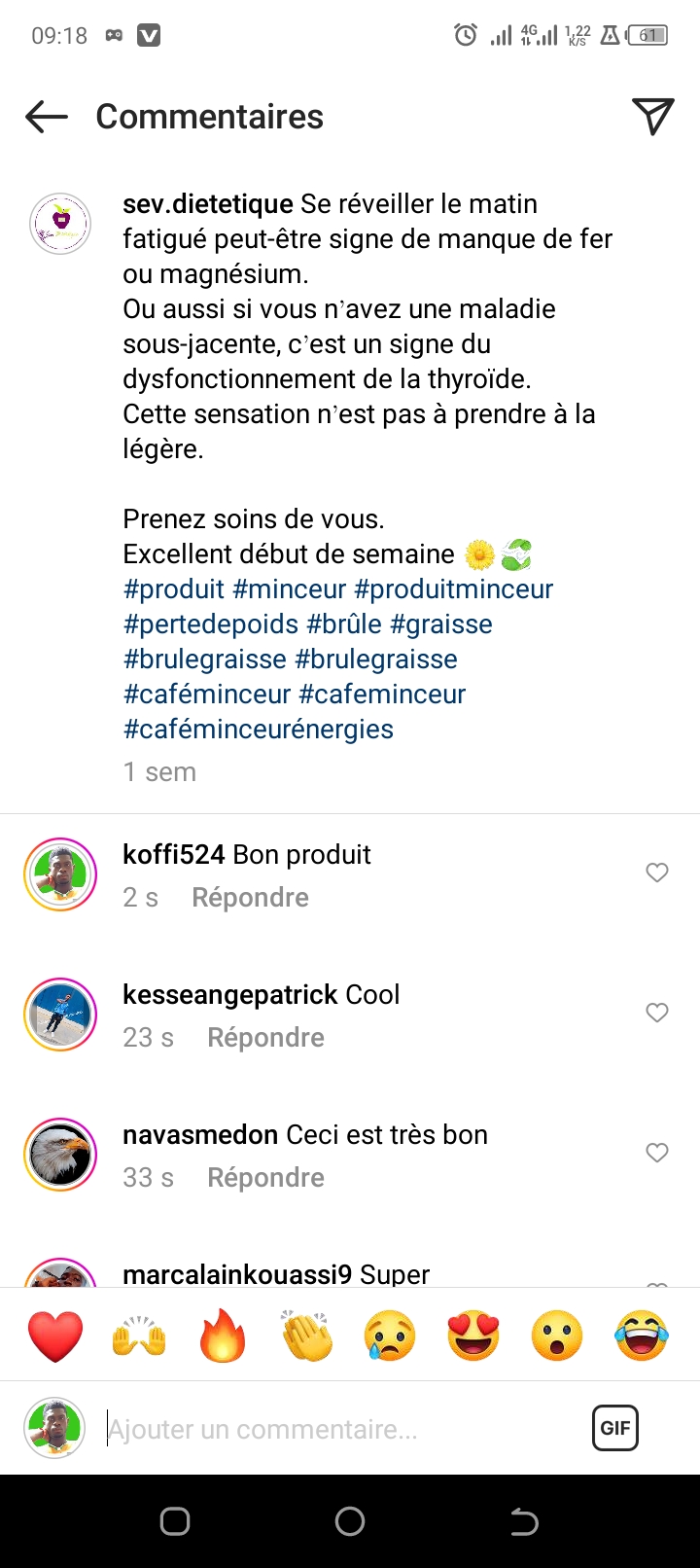Open the #caféminceurénergies hashtag

point(258,730)
